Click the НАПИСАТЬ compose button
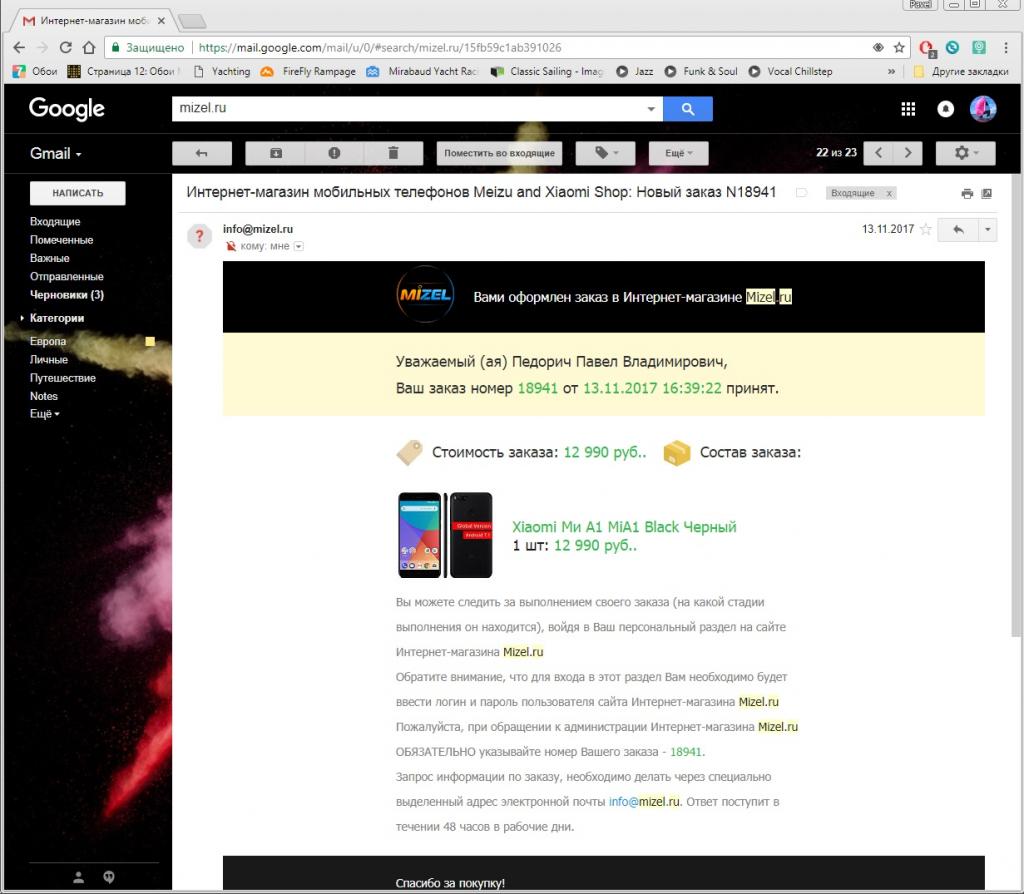Image resolution: width=1024 pixels, height=894 pixels. tap(78, 193)
